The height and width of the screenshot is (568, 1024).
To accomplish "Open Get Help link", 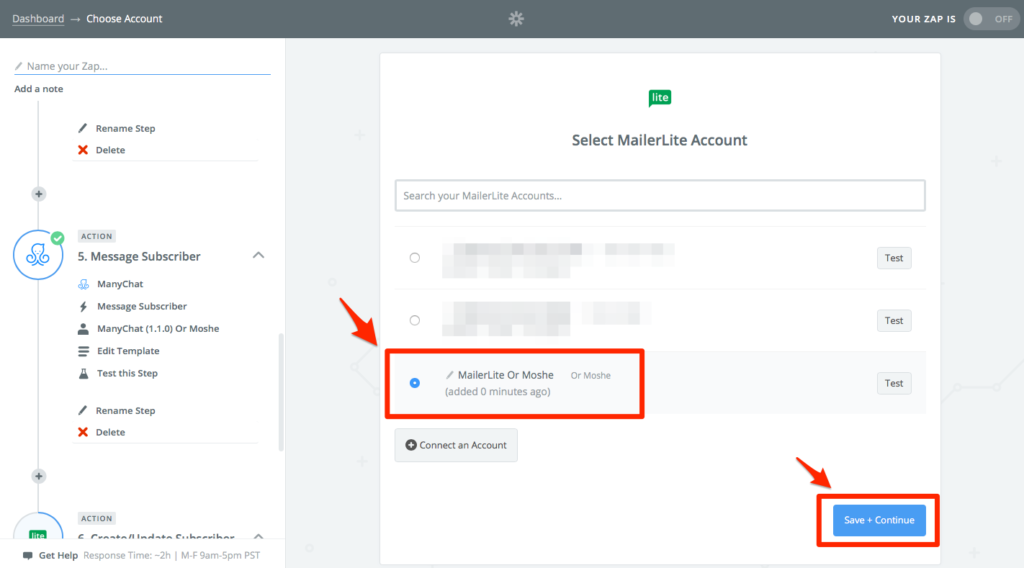I will pyautogui.click(x=58, y=556).
